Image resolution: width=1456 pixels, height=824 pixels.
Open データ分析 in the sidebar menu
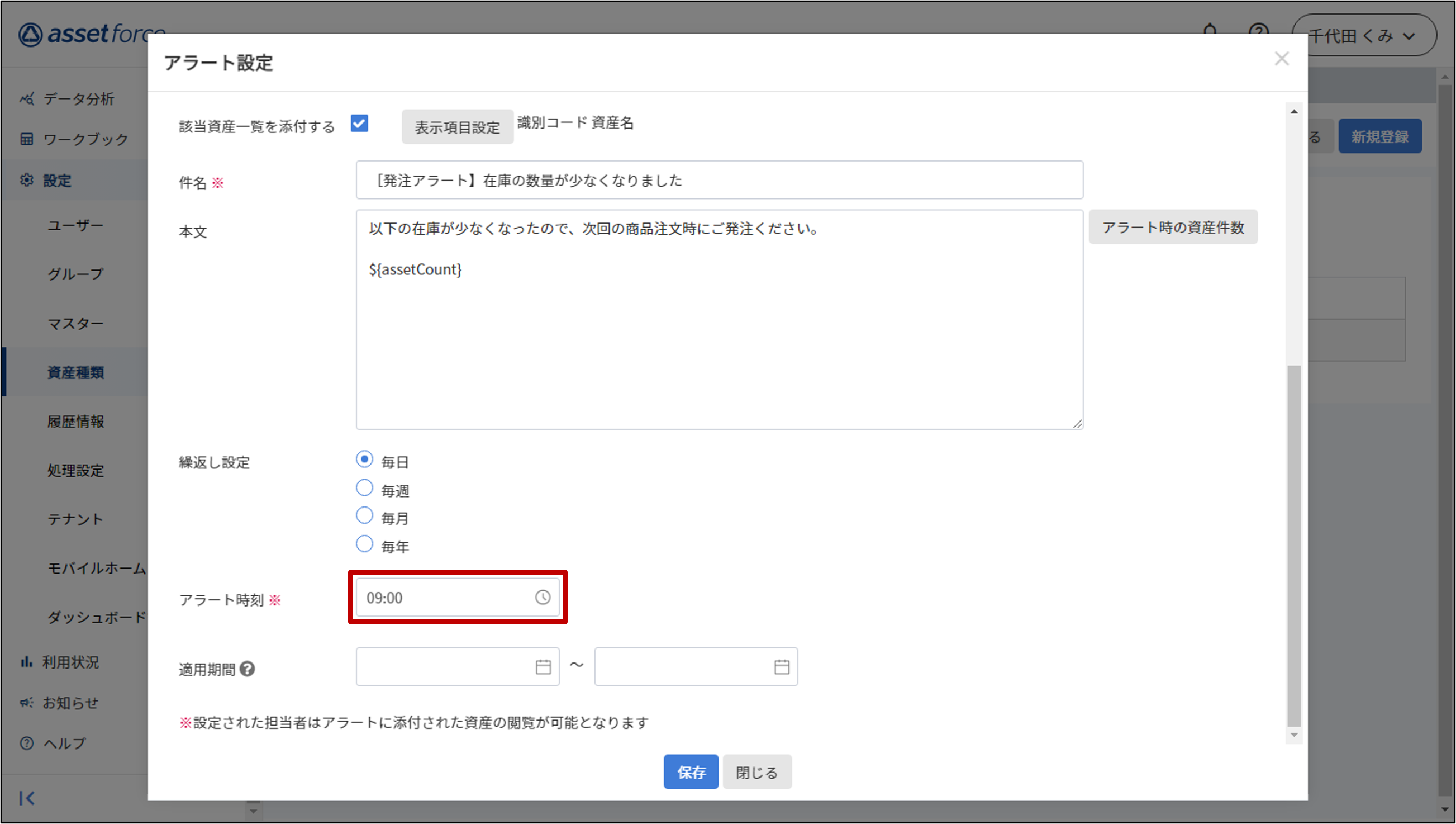coord(79,98)
